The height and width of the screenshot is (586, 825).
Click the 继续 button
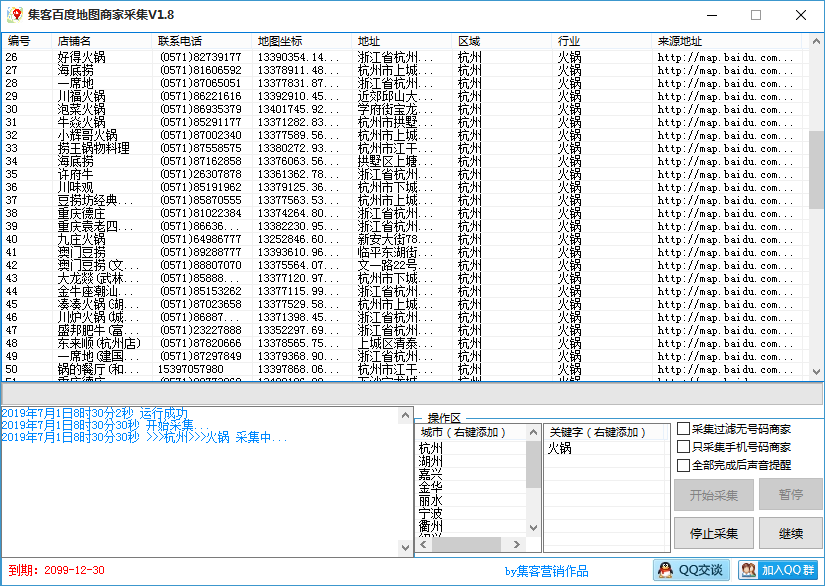790,533
